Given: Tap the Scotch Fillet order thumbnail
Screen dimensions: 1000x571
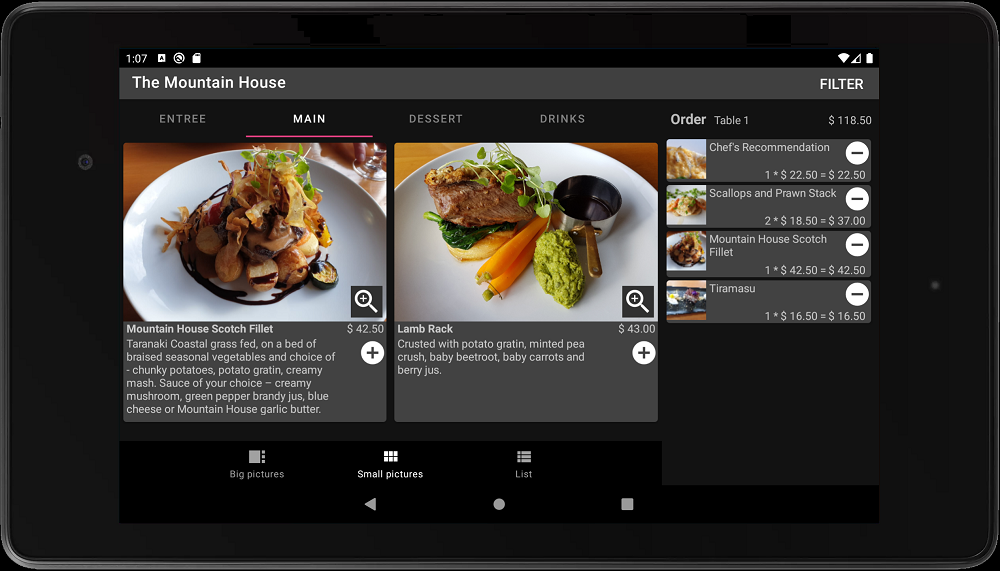Looking at the screenshot, I should coord(686,253).
